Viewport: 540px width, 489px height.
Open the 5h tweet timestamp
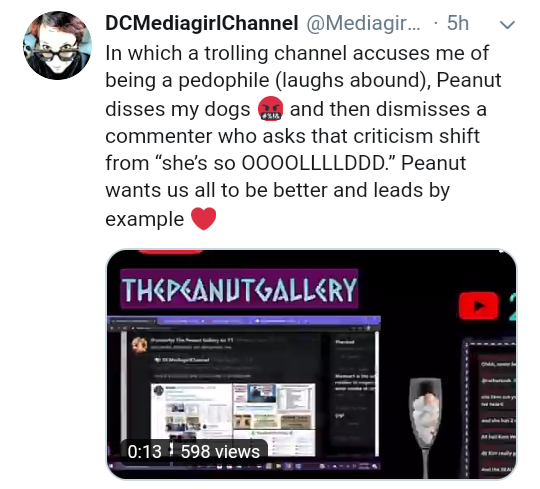[x=458, y=23]
